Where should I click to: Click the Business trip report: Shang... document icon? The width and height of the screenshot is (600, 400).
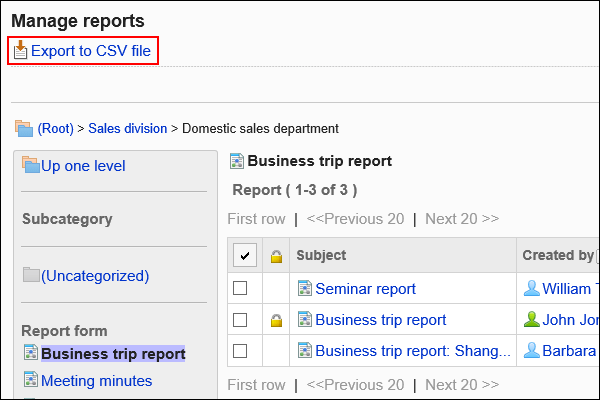[305, 350]
